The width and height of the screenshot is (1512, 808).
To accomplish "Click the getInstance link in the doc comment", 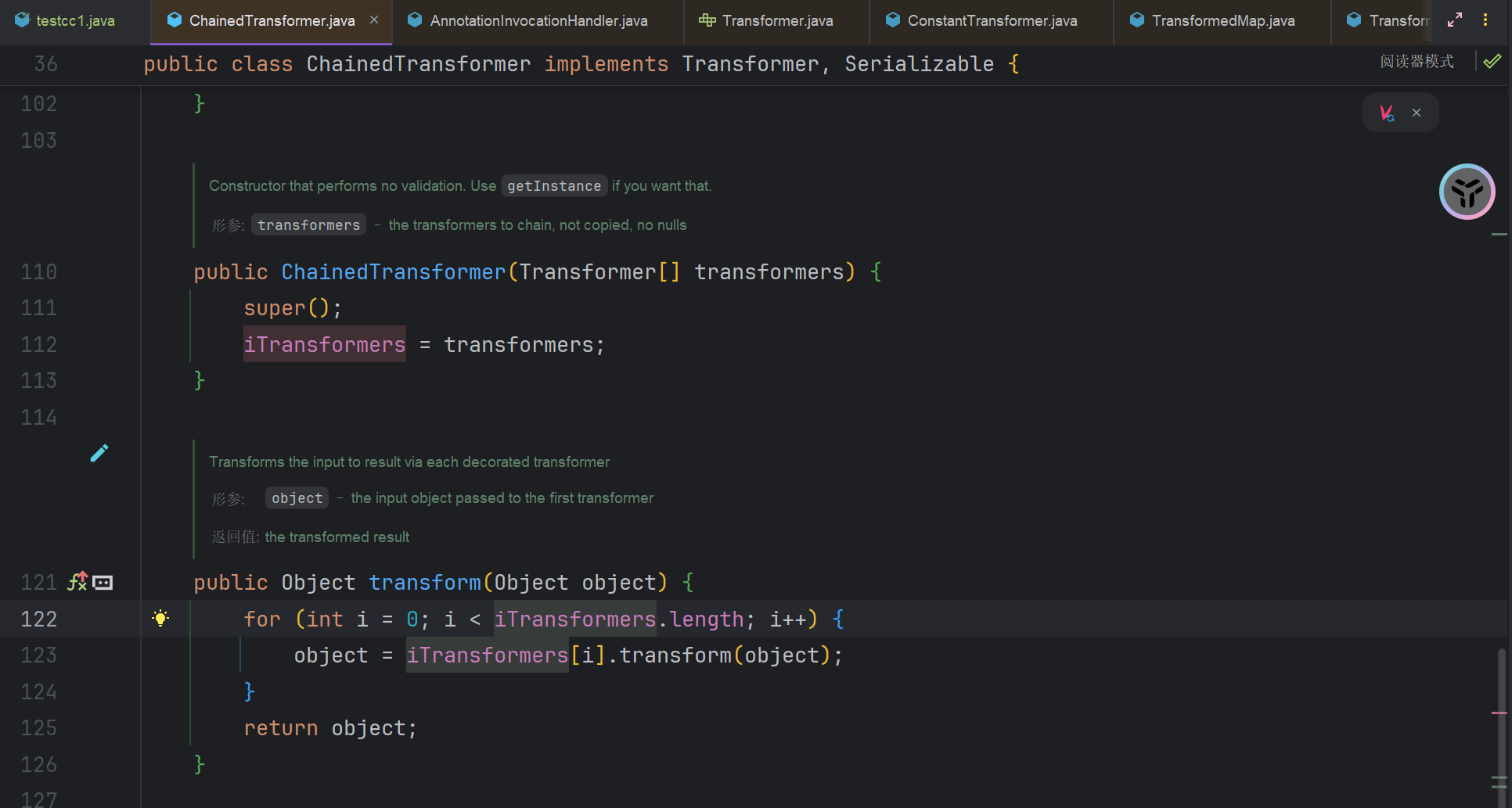I will click(x=554, y=186).
